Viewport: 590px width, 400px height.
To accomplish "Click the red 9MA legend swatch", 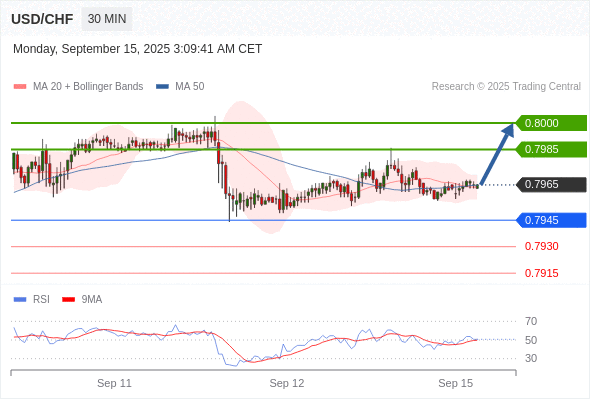I will tap(68, 300).
